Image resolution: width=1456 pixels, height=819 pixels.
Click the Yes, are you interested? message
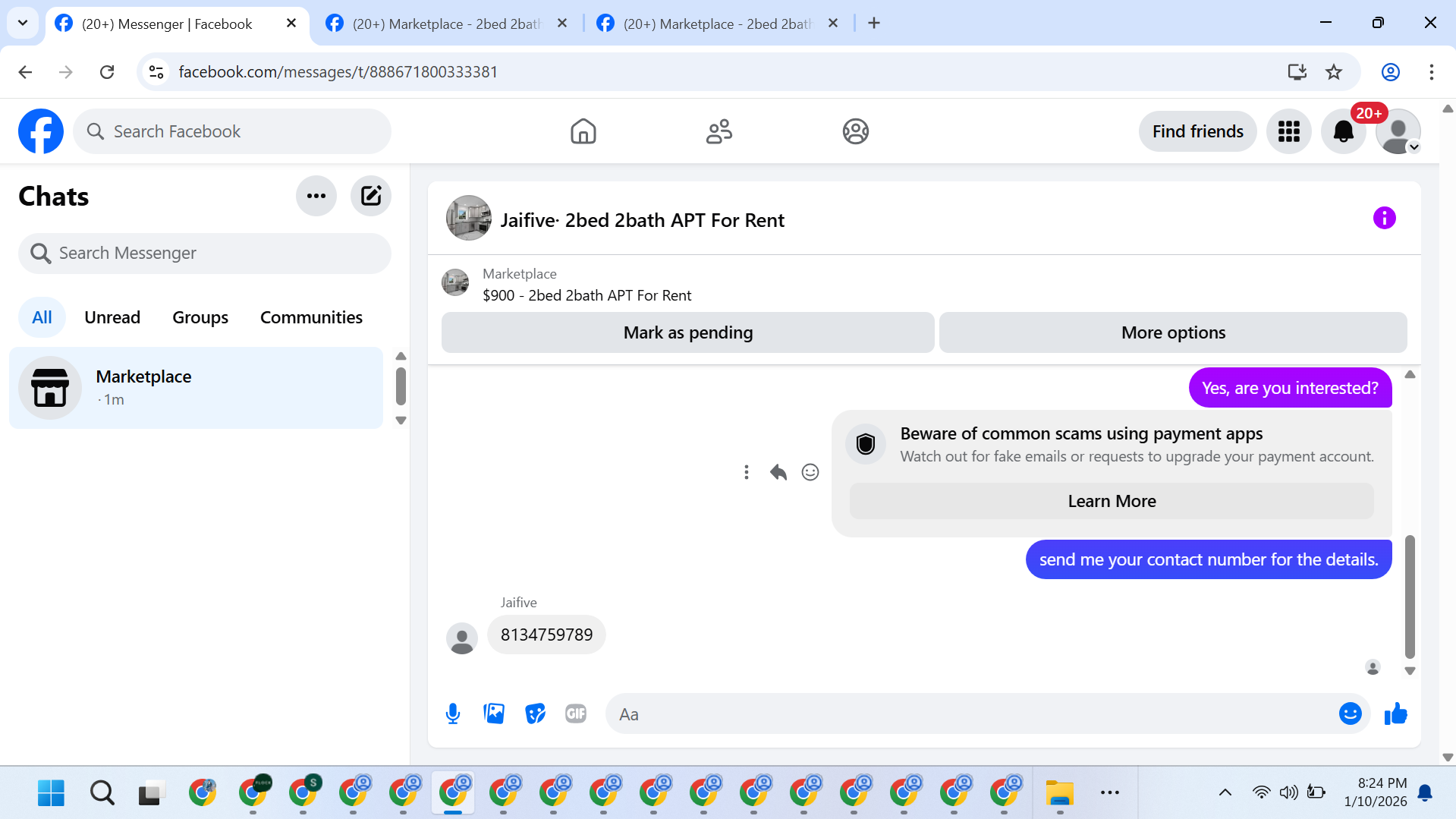point(1290,388)
